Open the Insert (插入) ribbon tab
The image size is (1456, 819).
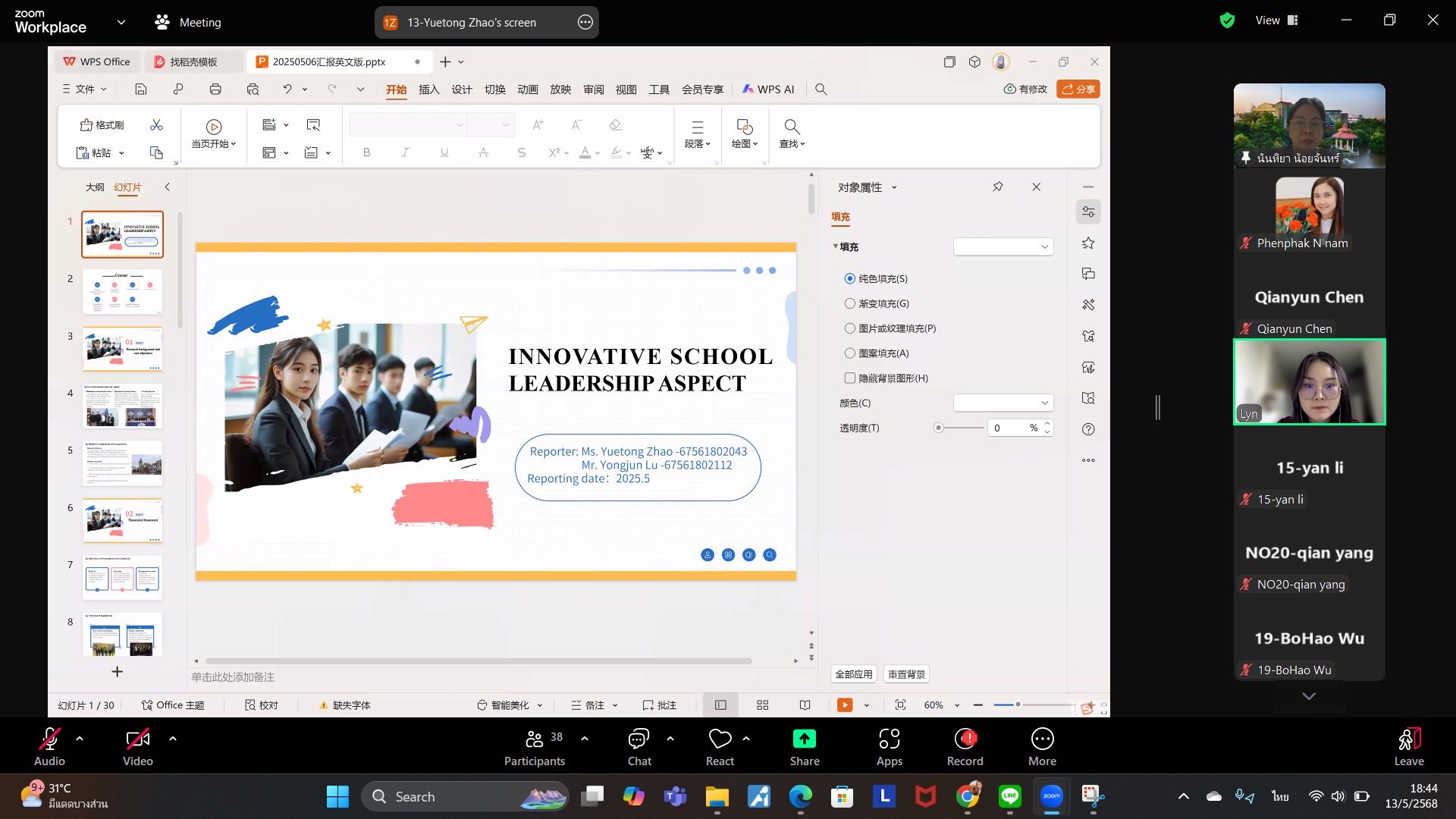pyautogui.click(x=429, y=89)
